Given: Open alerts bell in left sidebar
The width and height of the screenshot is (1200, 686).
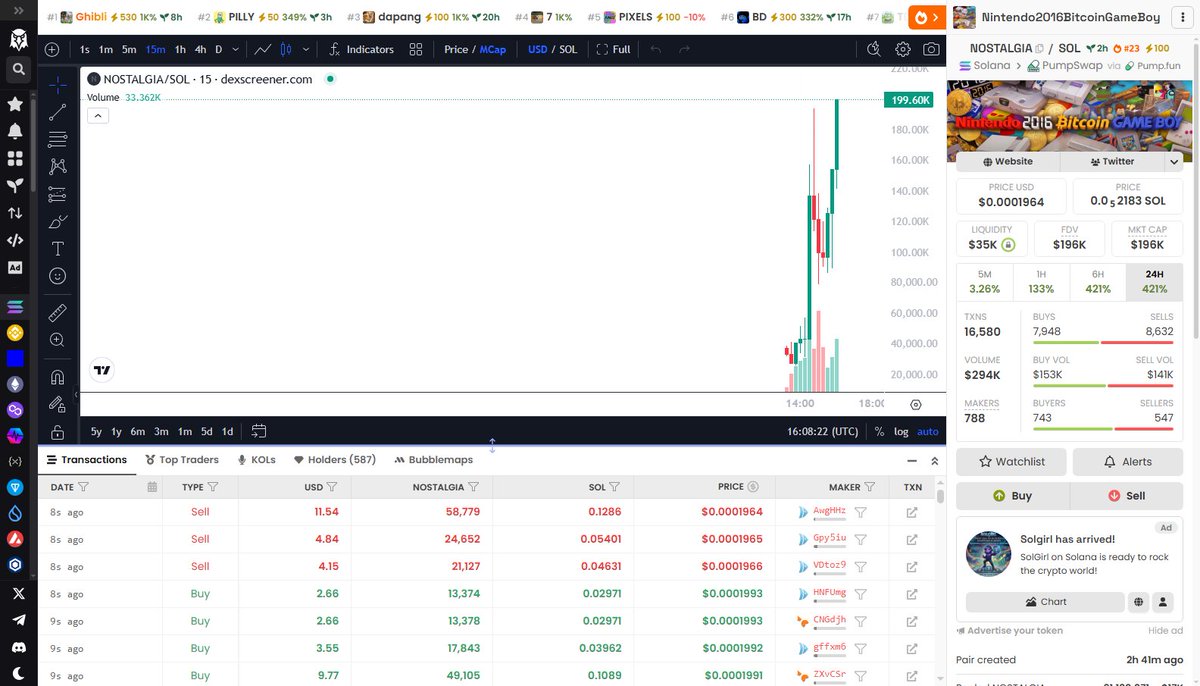Looking at the screenshot, I should point(15,131).
